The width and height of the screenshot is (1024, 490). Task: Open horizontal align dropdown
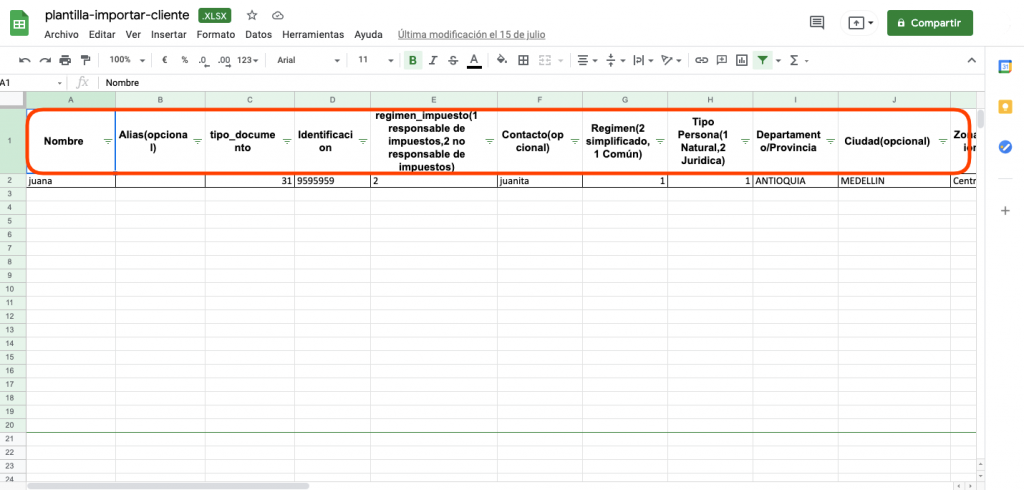coord(588,60)
